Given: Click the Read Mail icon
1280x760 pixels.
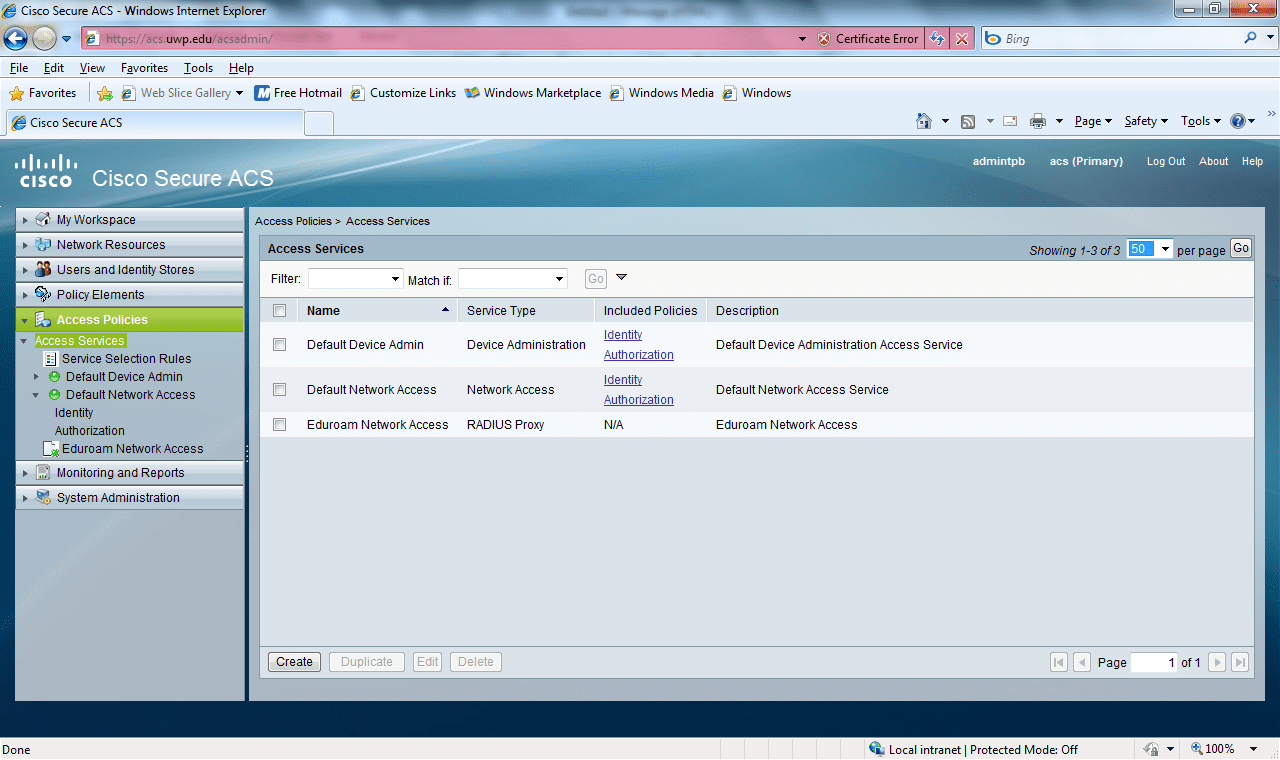Looking at the screenshot, I should [1010, 121].
